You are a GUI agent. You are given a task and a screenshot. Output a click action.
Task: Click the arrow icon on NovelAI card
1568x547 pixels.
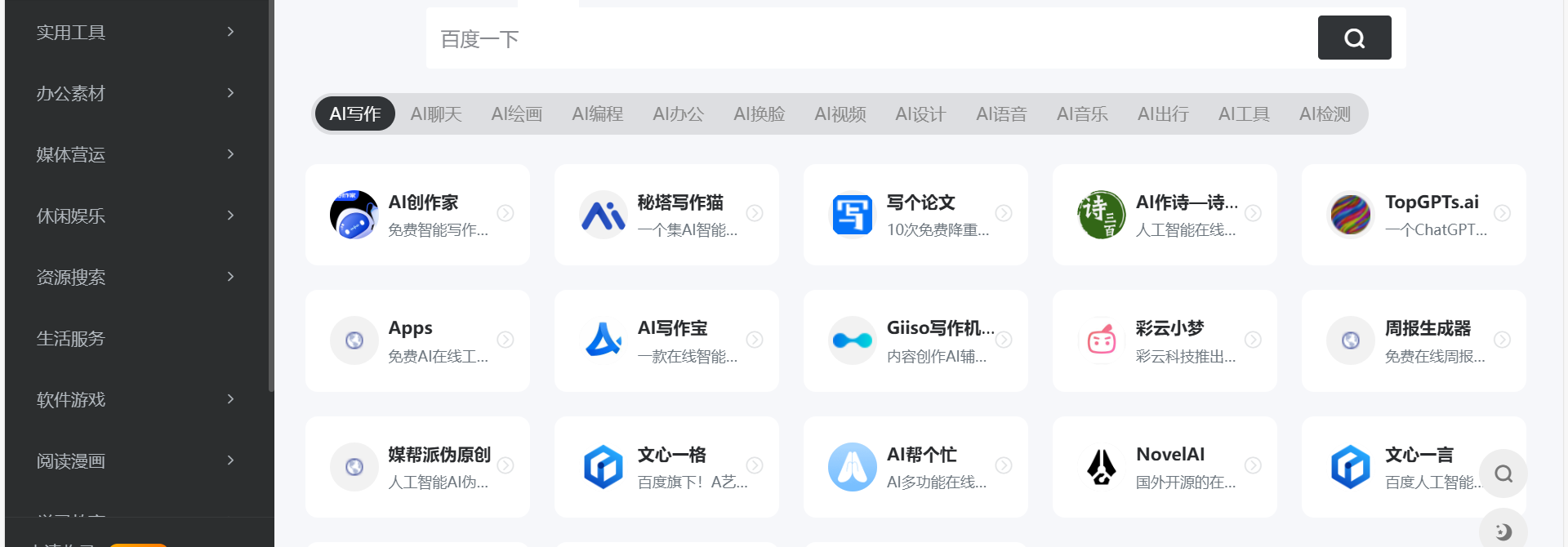[x=1253, y=465]
